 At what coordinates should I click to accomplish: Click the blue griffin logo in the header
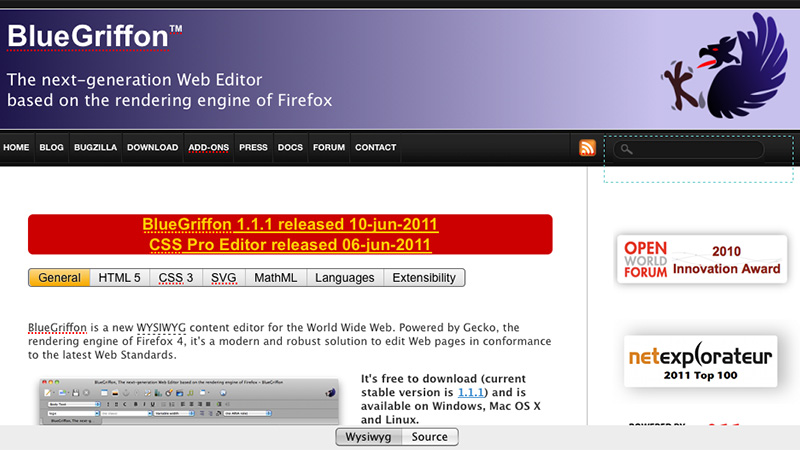[x=726, y=66]
